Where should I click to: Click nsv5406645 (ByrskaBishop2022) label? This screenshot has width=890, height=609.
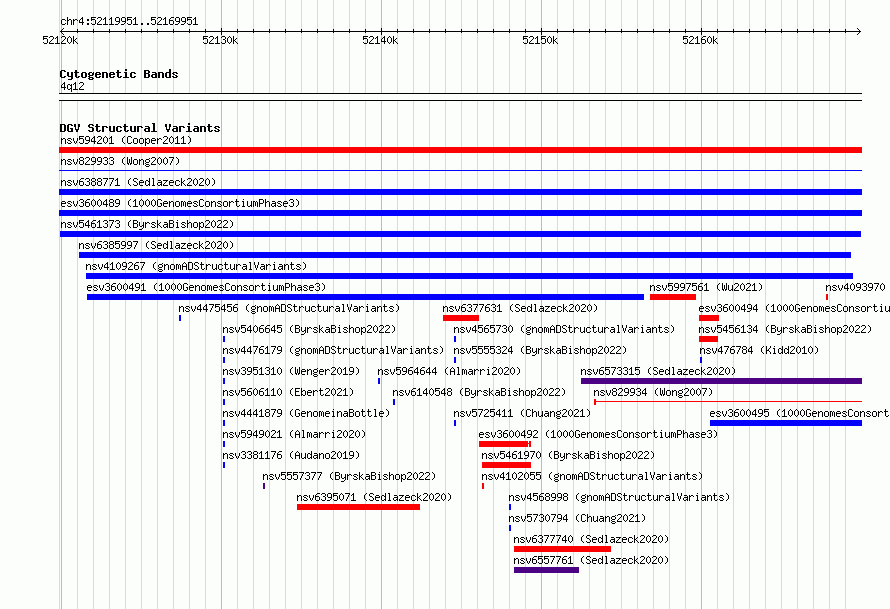click(309, 329)
